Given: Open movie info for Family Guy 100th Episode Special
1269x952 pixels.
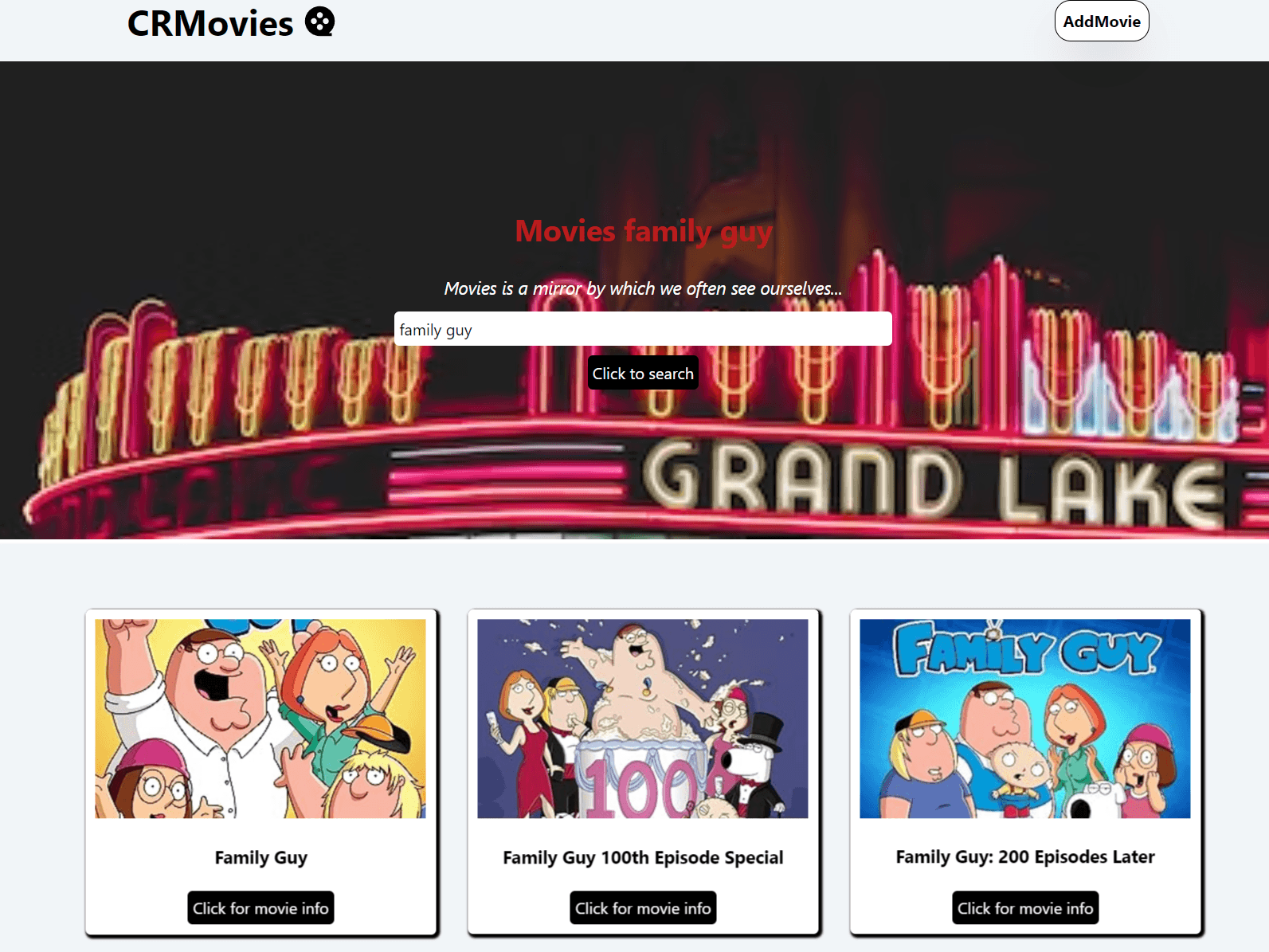Looking at the screenshot, I should point(643,908).
